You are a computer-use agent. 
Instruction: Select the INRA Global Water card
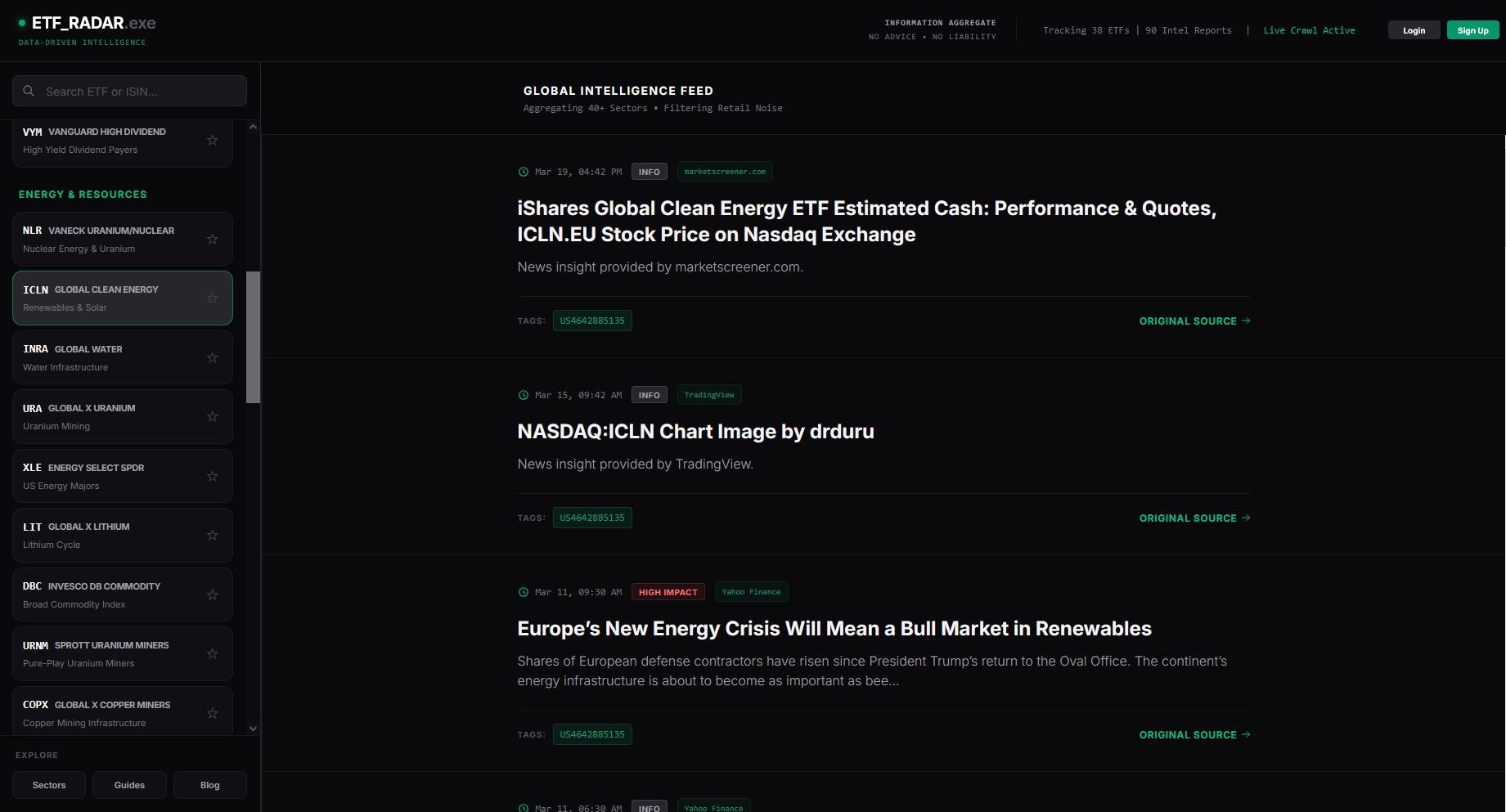(123, 357)
